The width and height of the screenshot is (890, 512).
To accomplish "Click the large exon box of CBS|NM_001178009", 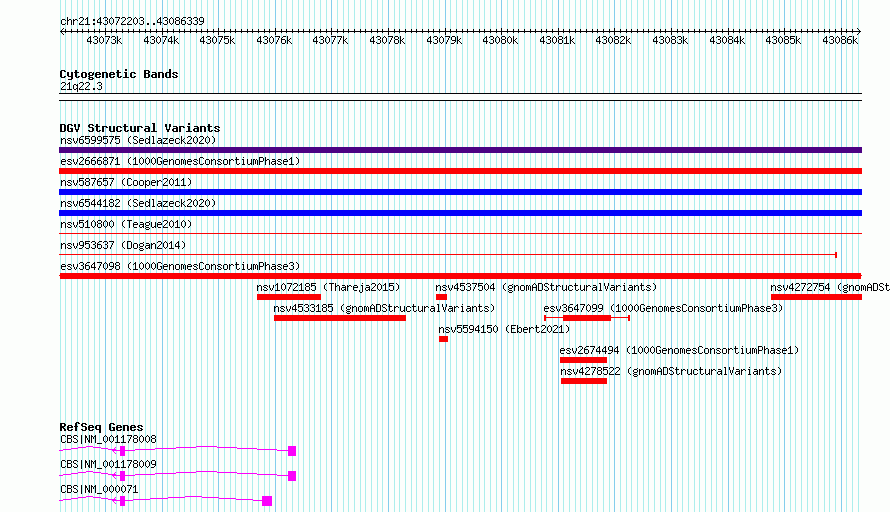I will point(292,476).
